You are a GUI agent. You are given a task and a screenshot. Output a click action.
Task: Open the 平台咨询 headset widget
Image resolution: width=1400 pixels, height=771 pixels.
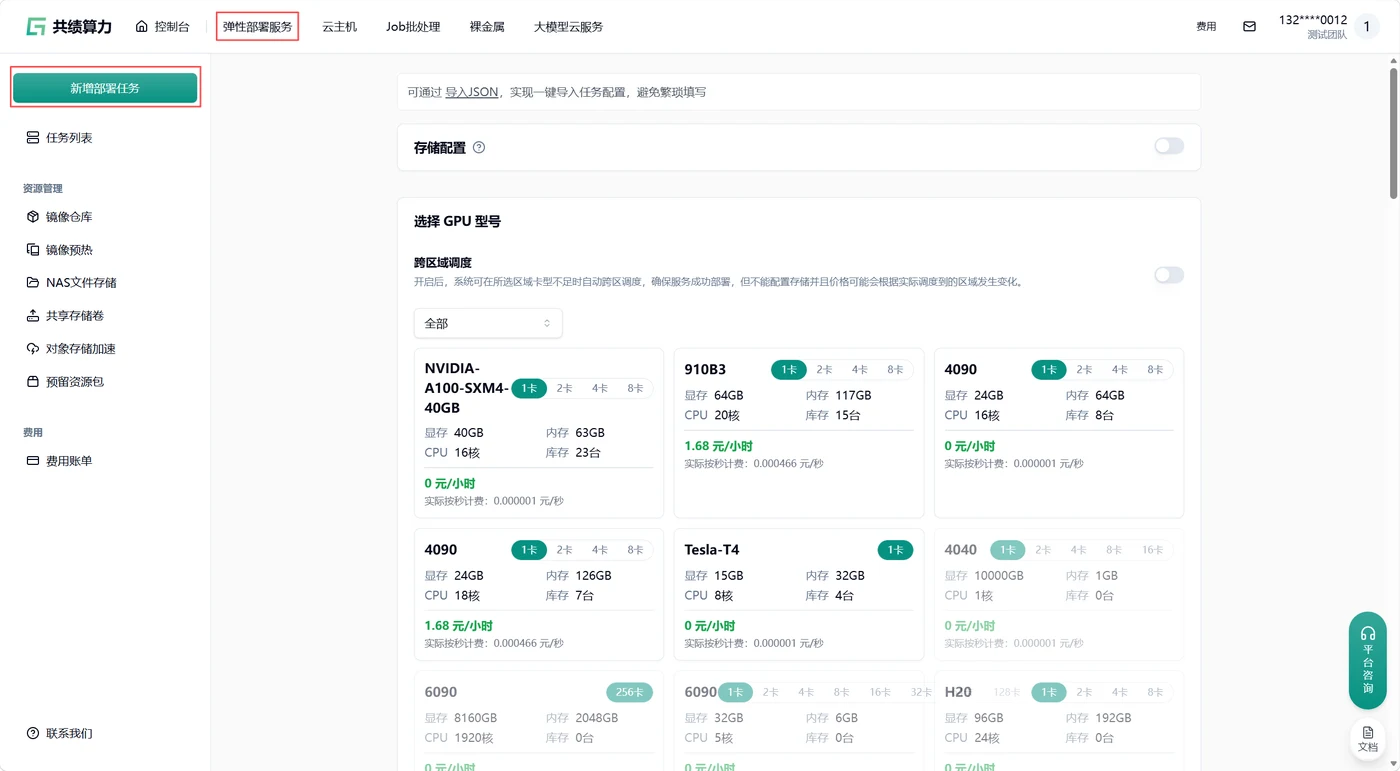tap(1368, 661)
